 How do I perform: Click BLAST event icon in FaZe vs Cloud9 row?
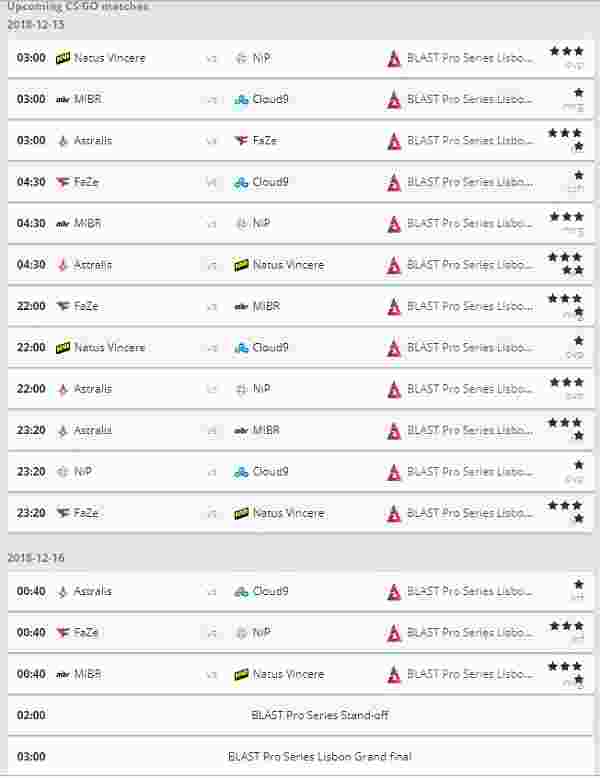[x=394, y=183]
